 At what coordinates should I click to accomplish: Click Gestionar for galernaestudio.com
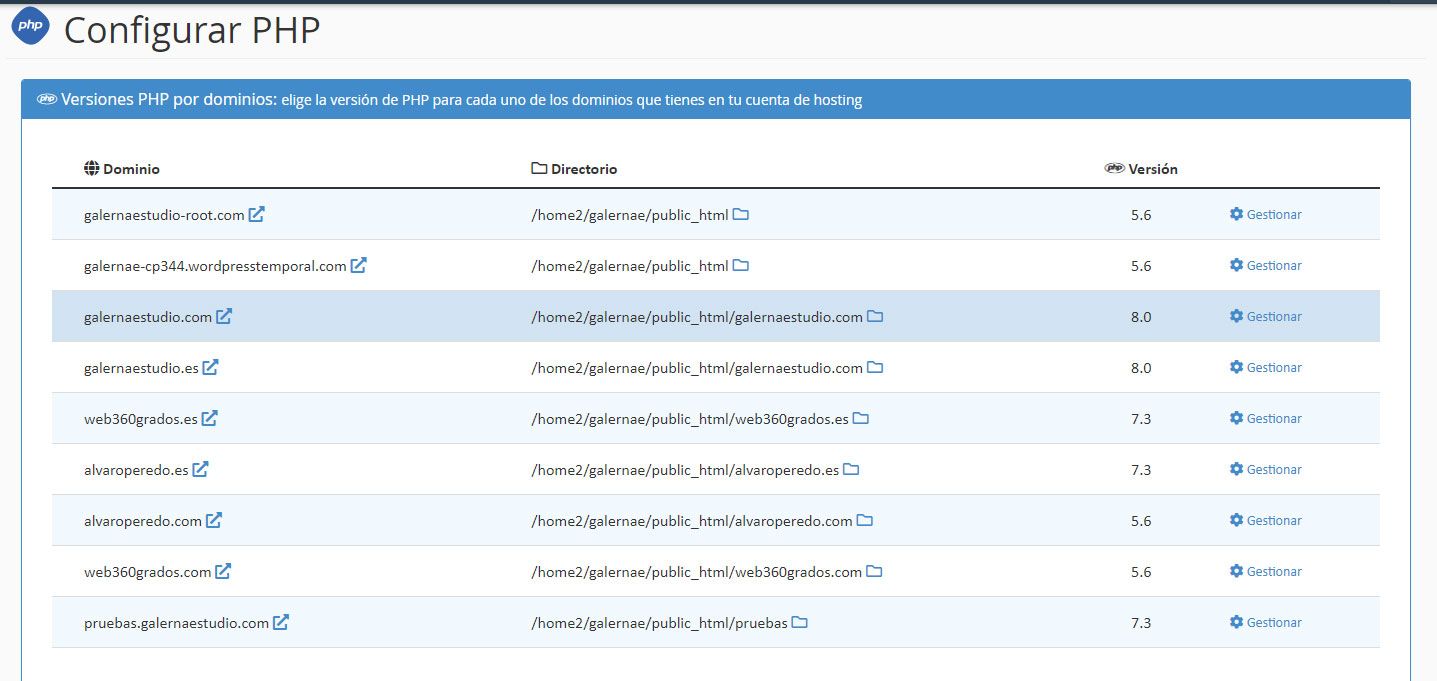[1266, 316]
